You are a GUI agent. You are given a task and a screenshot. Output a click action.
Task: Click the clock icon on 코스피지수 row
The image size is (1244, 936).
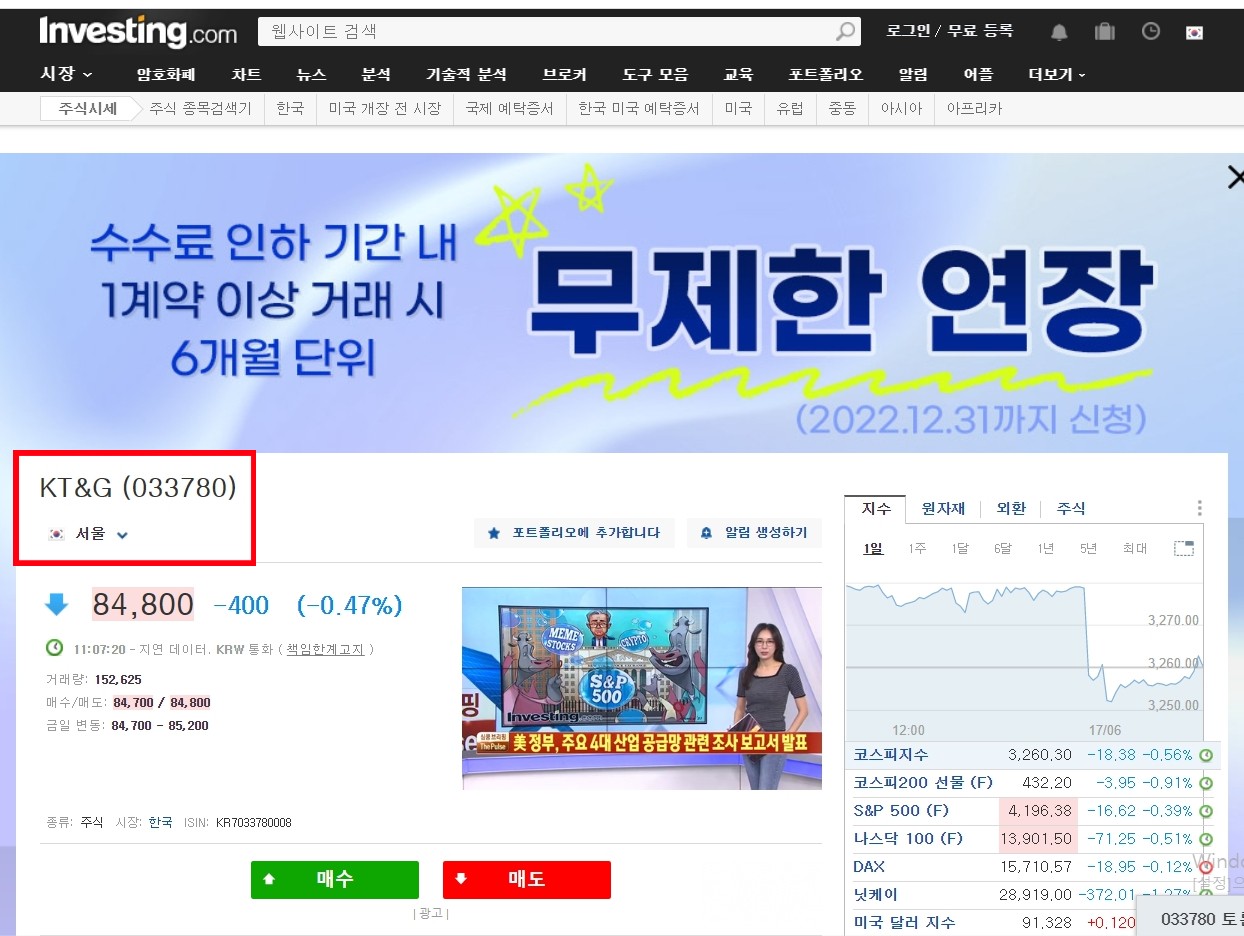(1206, 755)
